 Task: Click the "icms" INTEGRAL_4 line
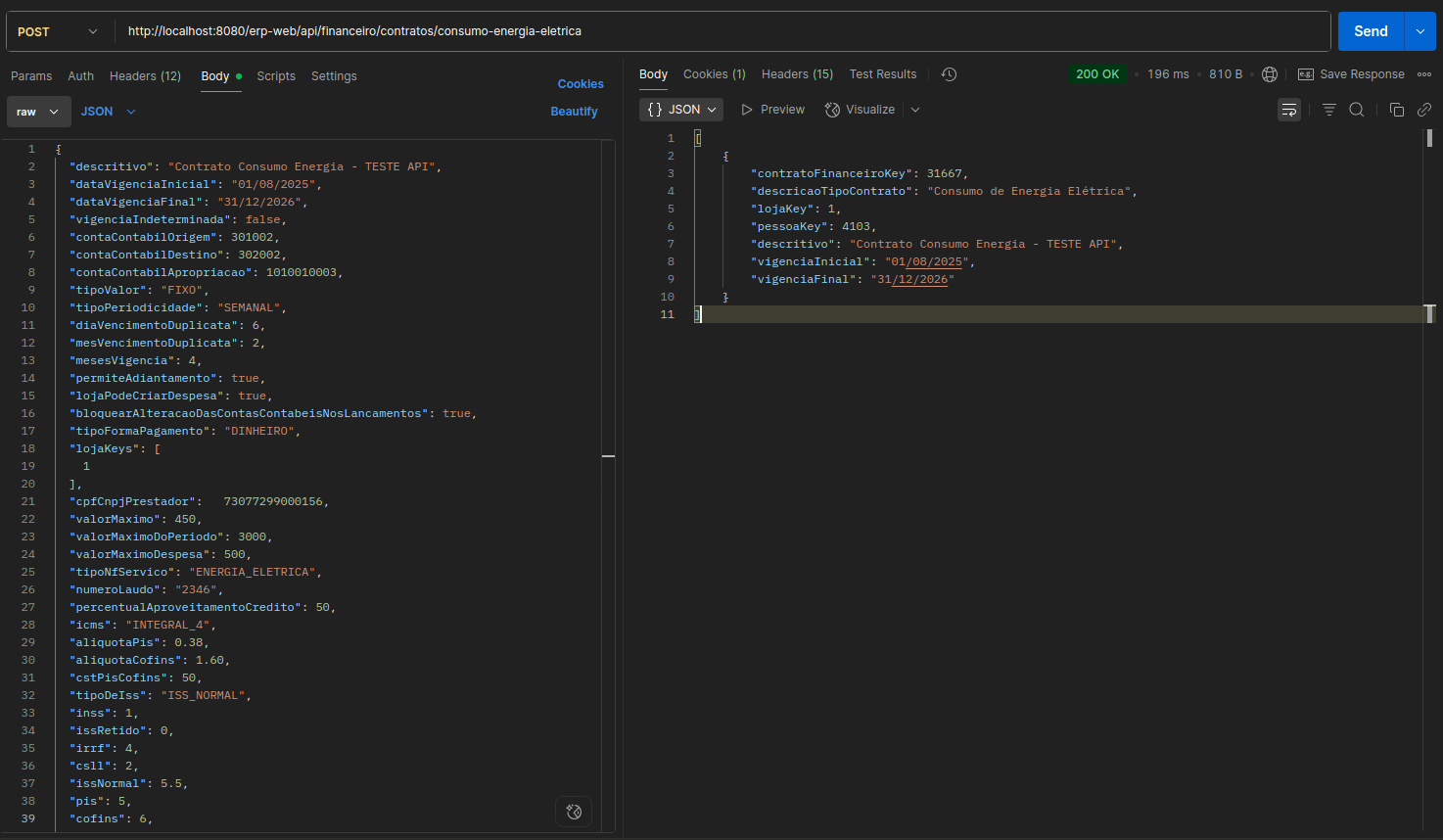click(x=143, y=625)
